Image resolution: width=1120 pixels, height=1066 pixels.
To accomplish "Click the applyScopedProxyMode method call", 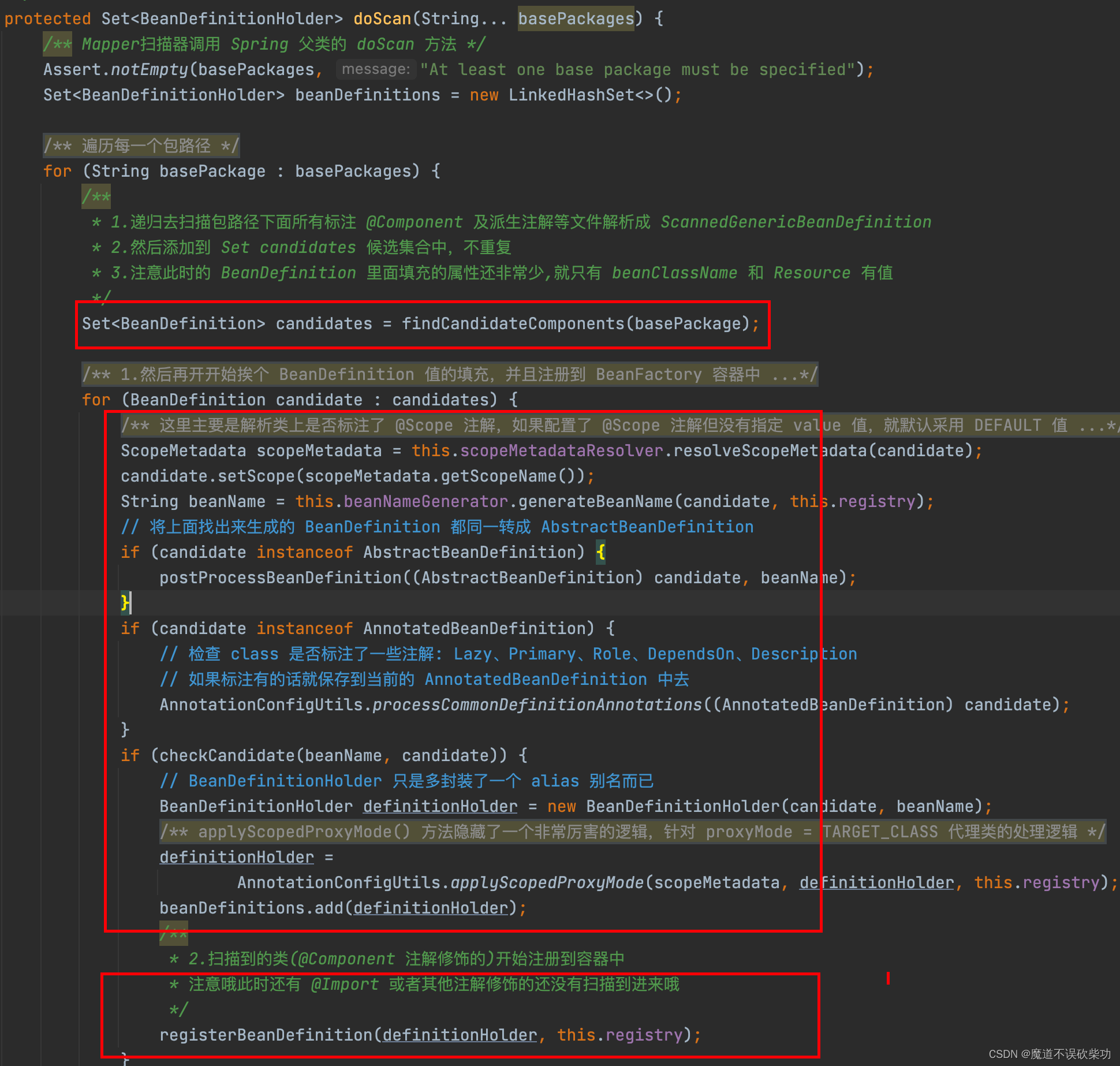I will (x=546, y=882).
